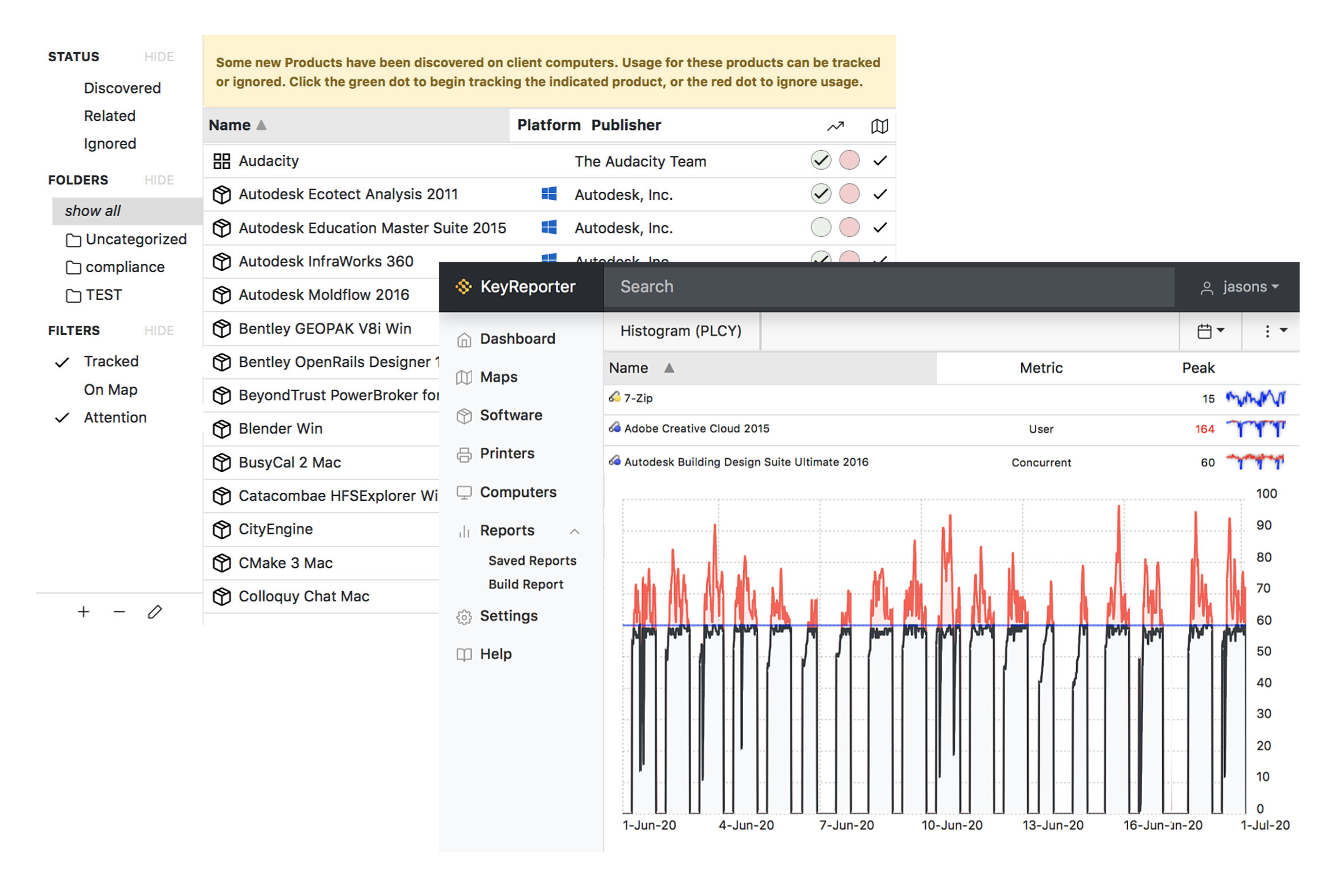Click the Autodesk Building Design Suite sparkline

[x=1255, y=462]
